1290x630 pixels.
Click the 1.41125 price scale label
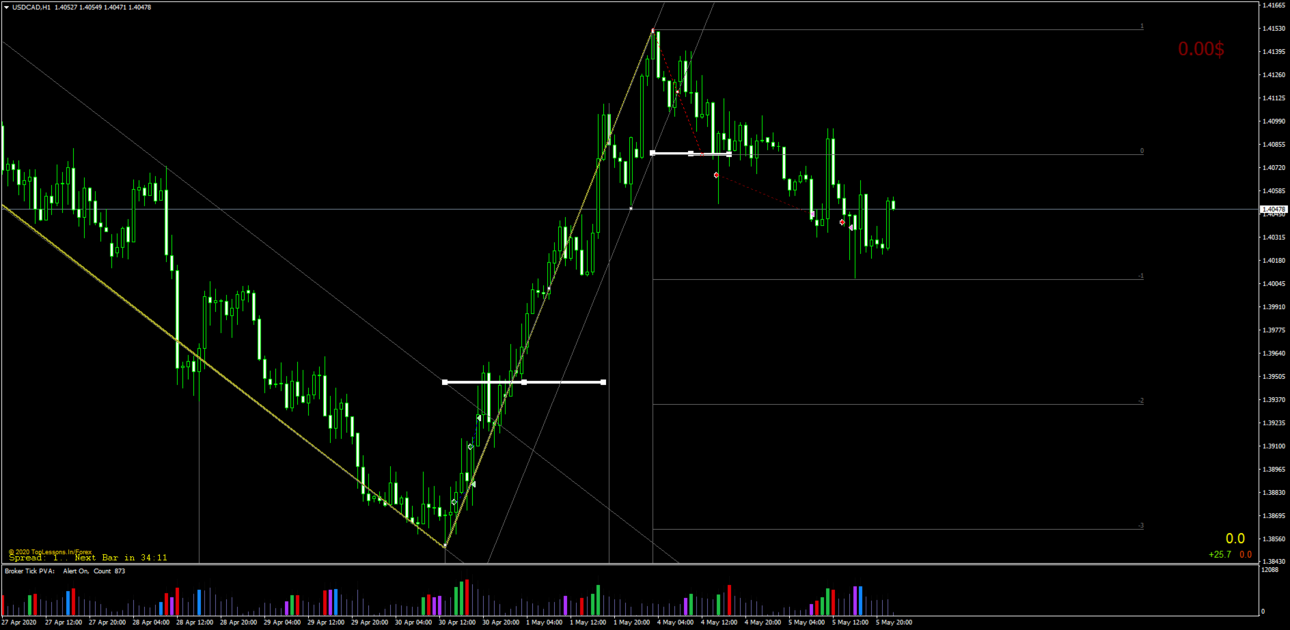(x=1275, y=98)
